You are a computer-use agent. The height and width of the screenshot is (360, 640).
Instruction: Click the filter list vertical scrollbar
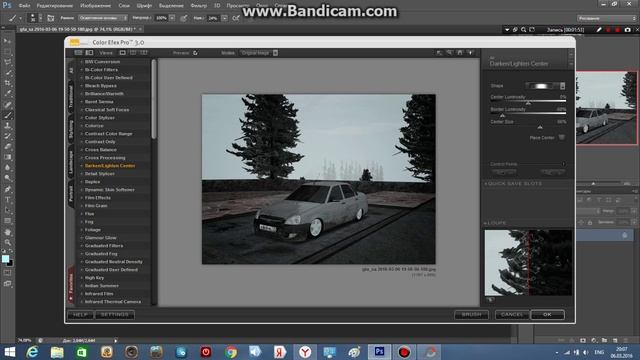154,99
